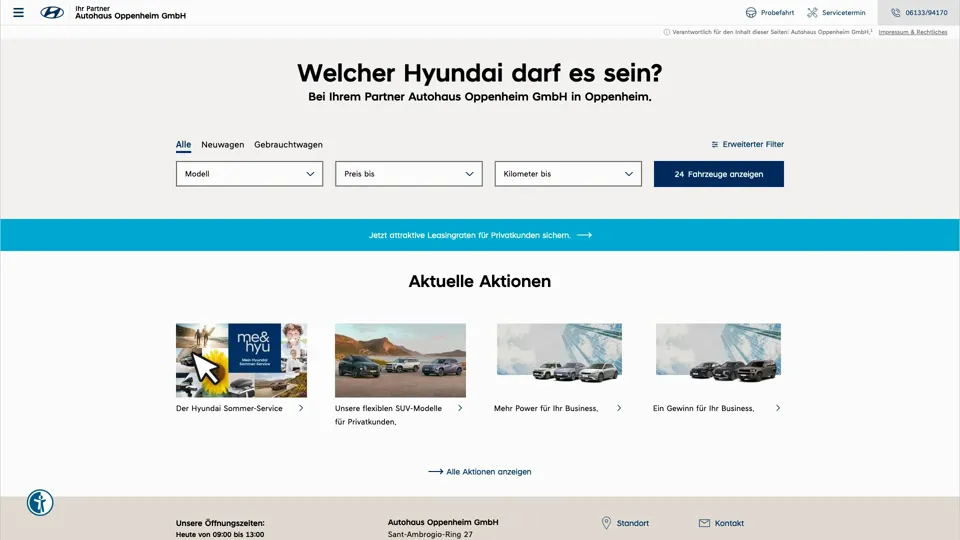Open Impressum & Rechtliches link
The image size is (960, 540).
point(913,32)
